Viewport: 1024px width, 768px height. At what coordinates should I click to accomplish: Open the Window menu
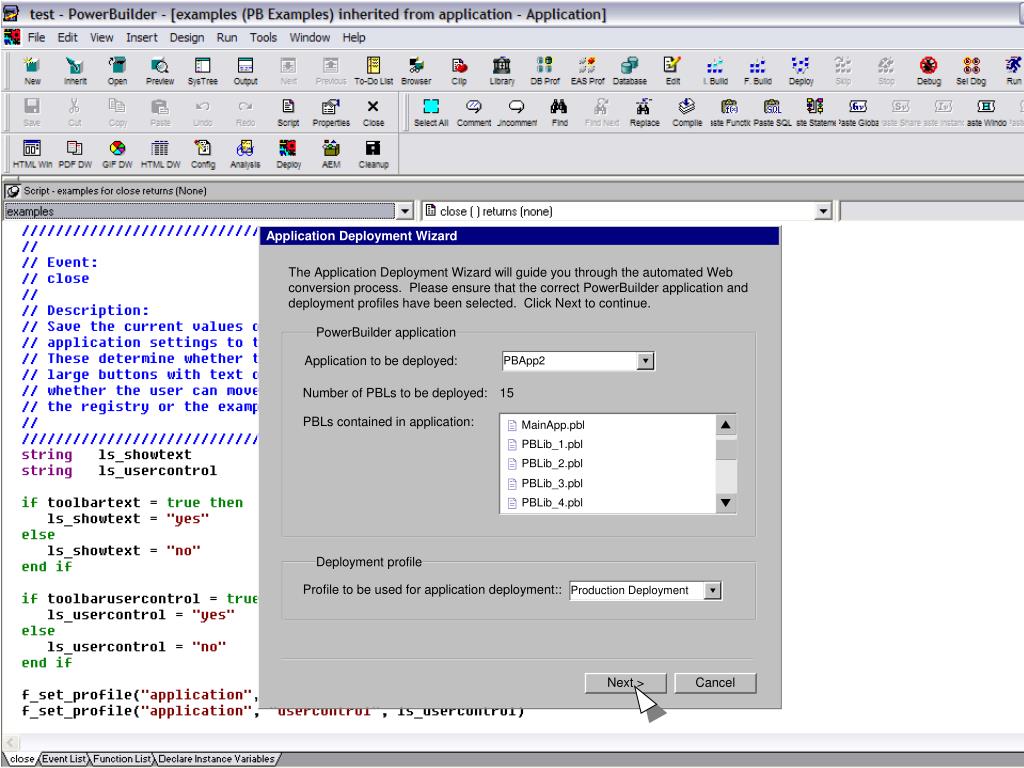pos(310,37)
